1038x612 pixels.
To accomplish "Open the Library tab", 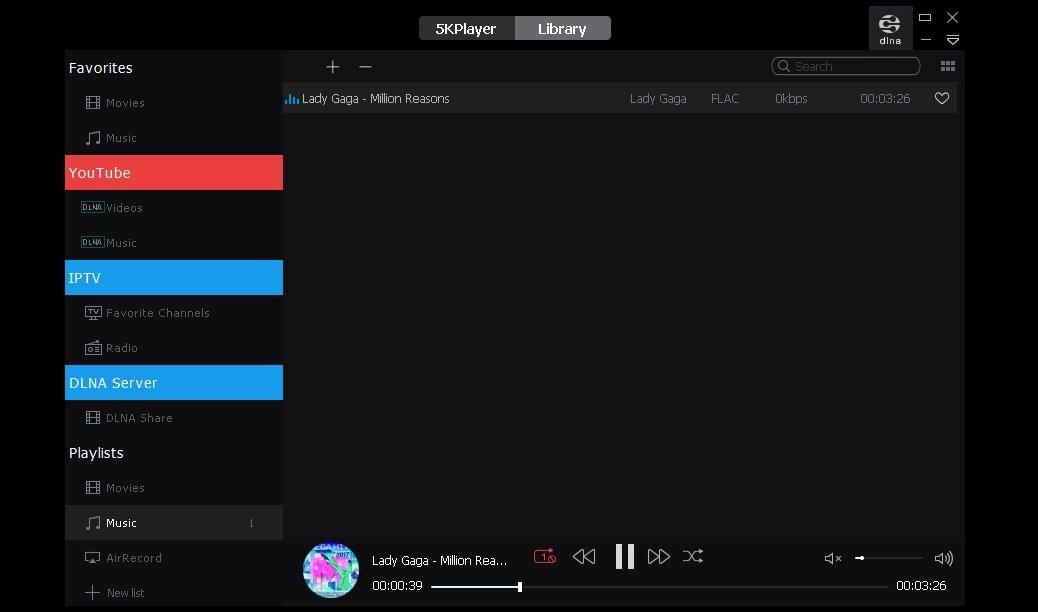I will [562, 28].
